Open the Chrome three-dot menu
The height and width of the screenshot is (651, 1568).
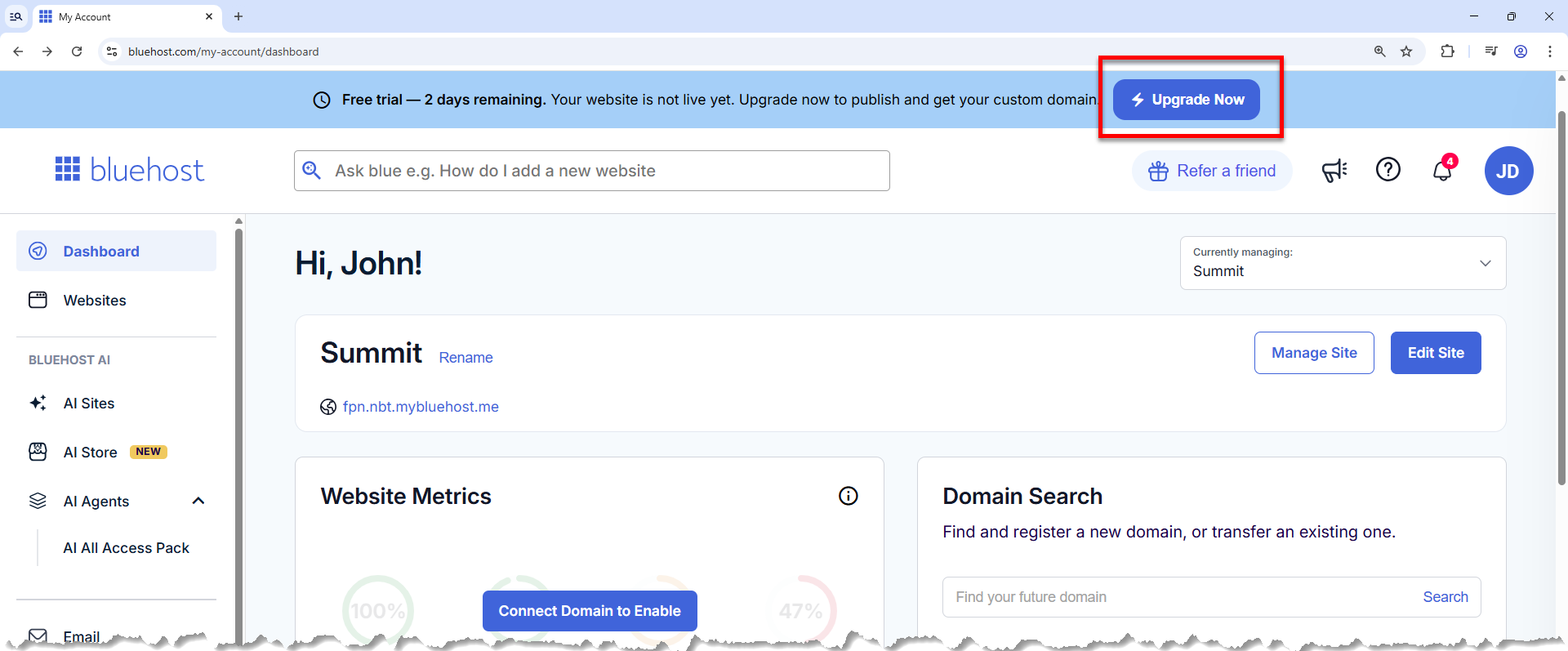(1550, 51)
